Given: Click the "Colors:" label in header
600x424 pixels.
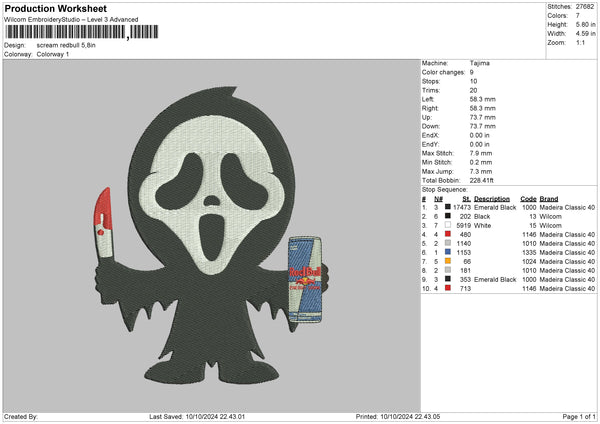Looking at the screenshot, I should click(557, 16).
